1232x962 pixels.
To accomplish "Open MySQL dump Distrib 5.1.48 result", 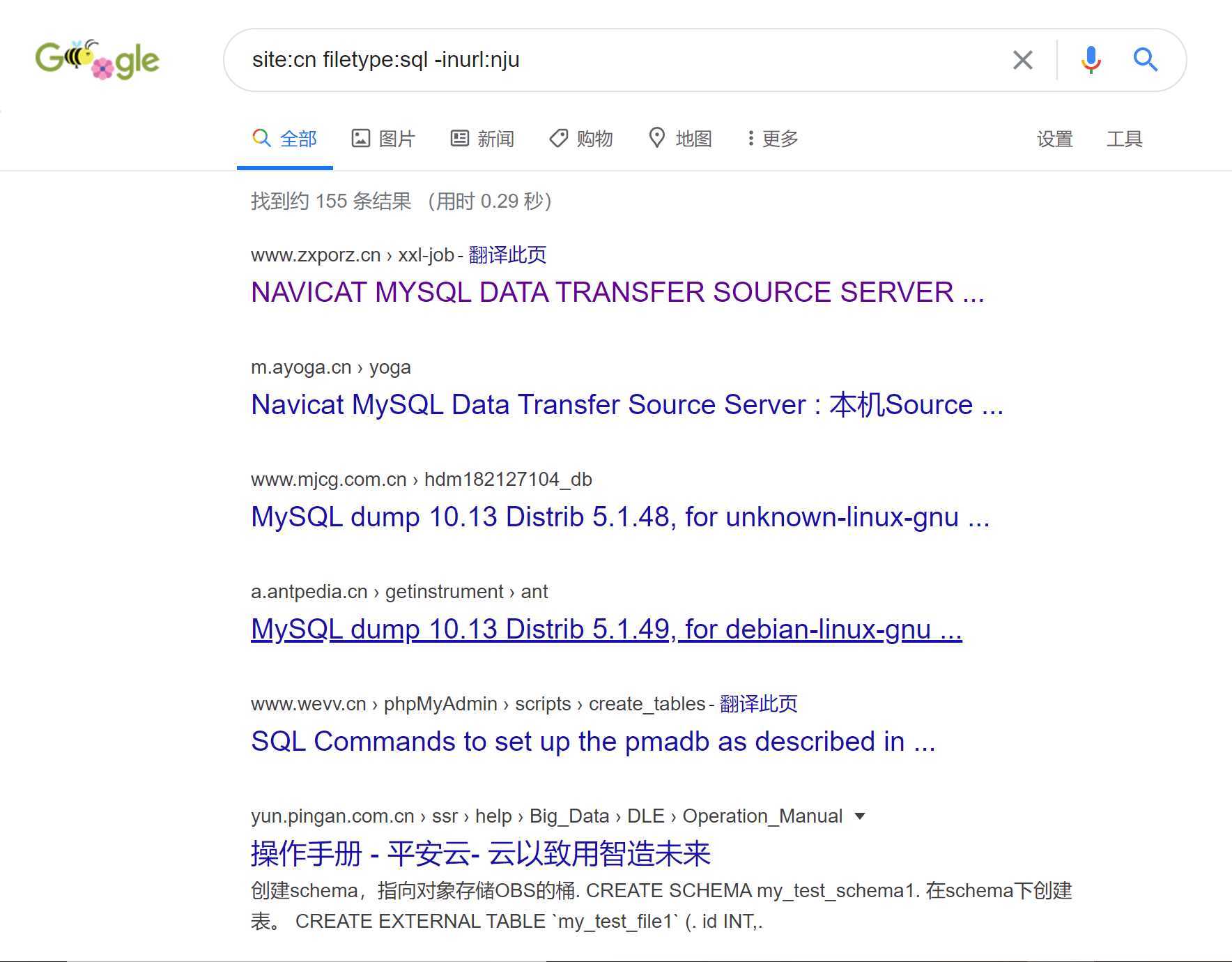I will point(620,517).
